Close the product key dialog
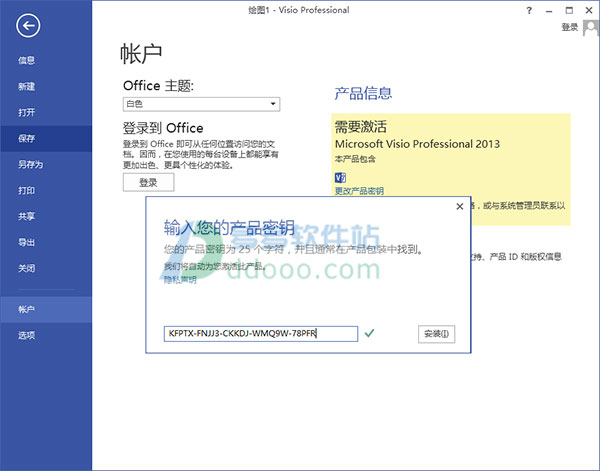Screen dimensions: 600x471 pyautogui.click(x=460, y=207)
